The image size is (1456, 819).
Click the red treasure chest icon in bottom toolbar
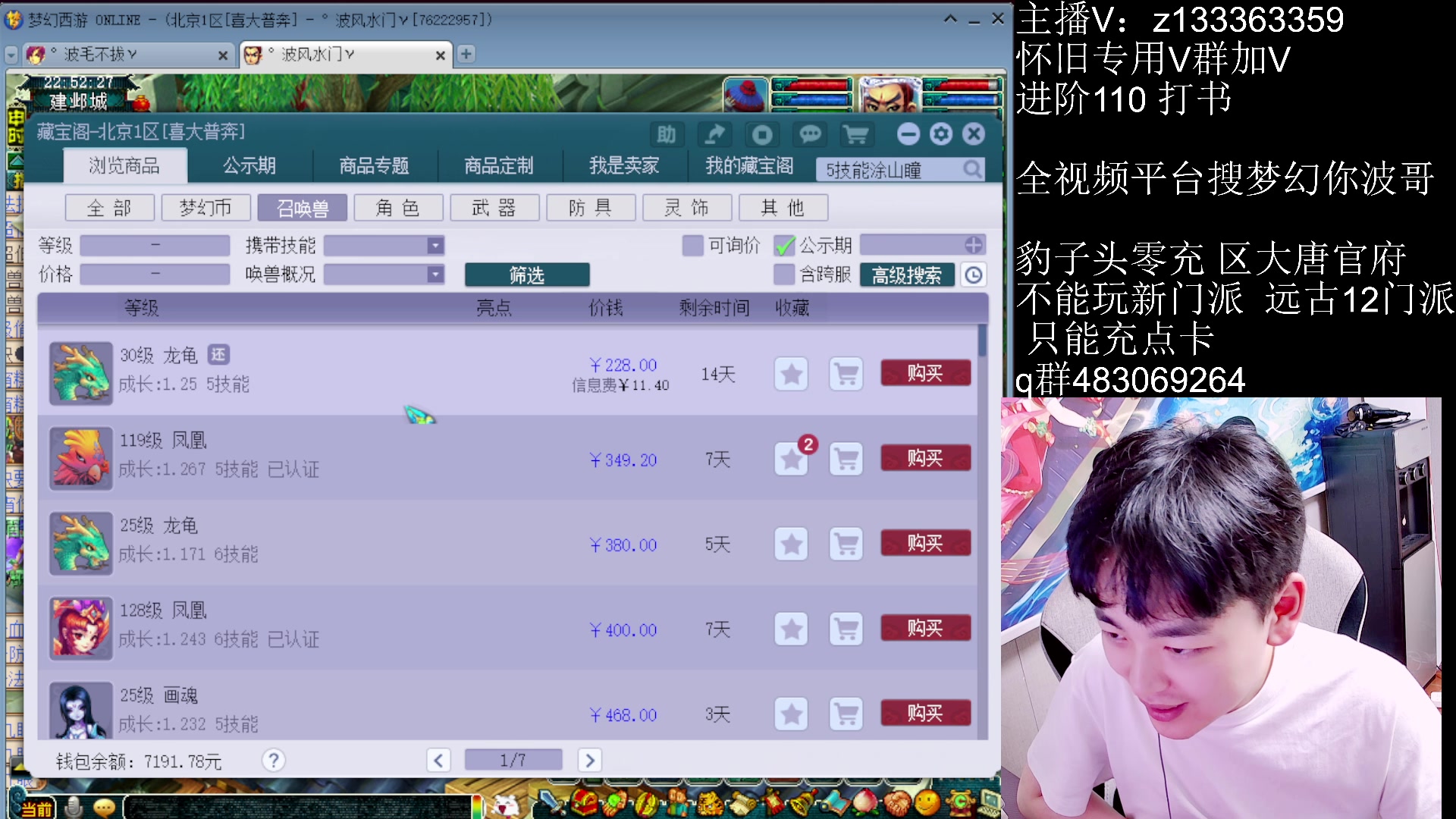point(584,802)
